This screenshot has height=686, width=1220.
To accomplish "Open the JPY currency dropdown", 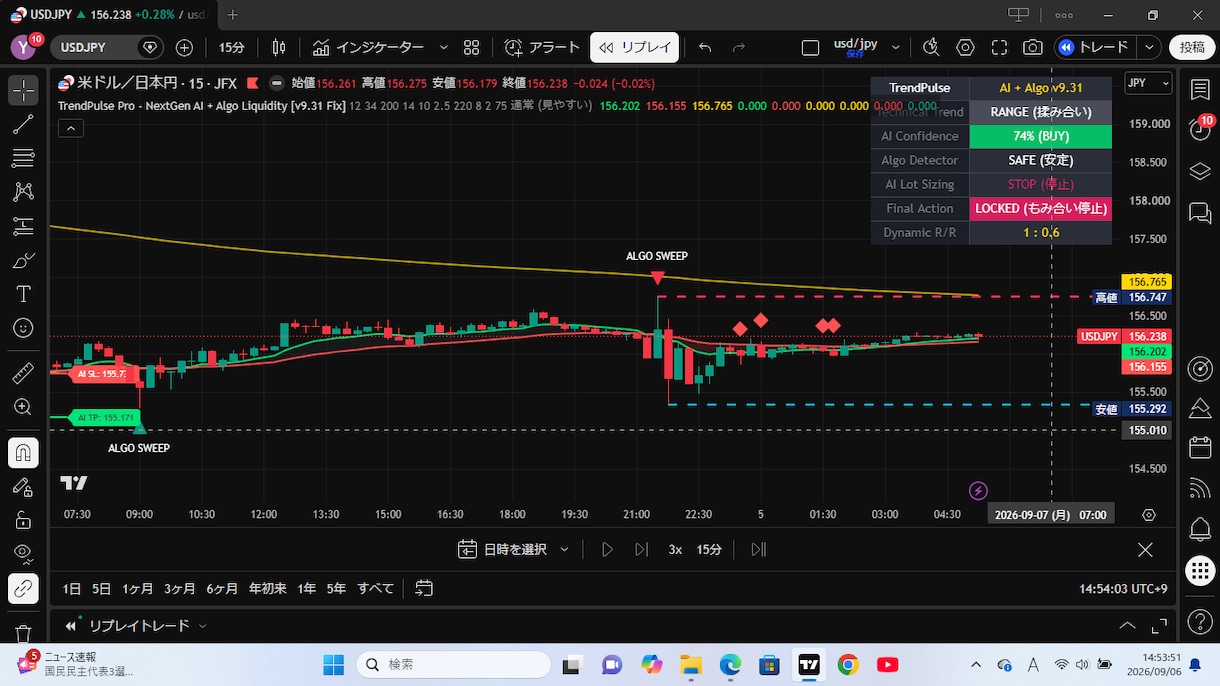I will tap(1148, 84).
